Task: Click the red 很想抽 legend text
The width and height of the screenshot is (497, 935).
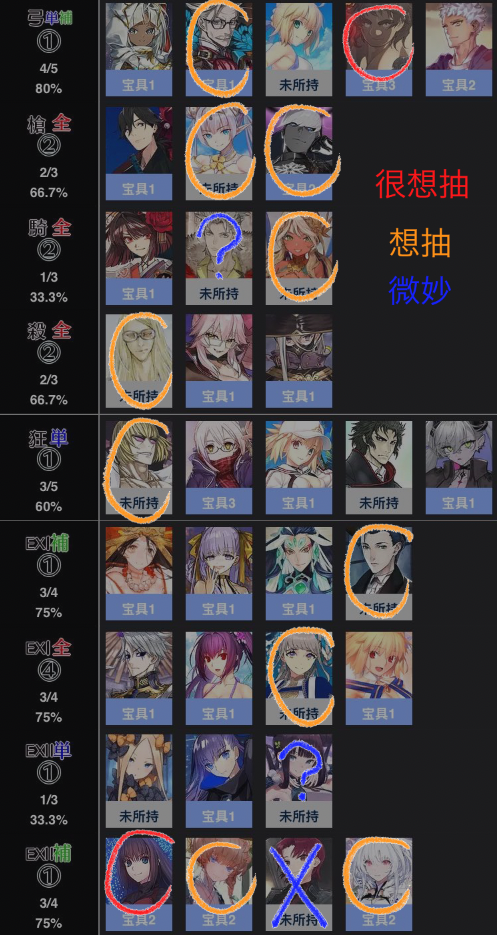Action: click(x=422, y=184)
